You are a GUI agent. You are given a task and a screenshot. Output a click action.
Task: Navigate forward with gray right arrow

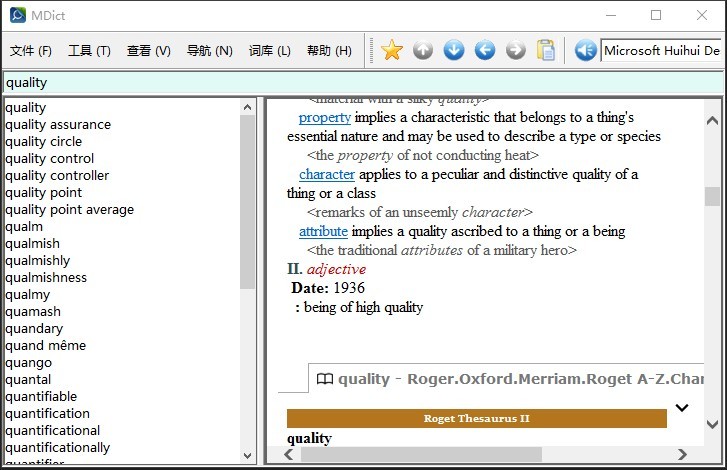pyautogui.click(x=515, y=50)
